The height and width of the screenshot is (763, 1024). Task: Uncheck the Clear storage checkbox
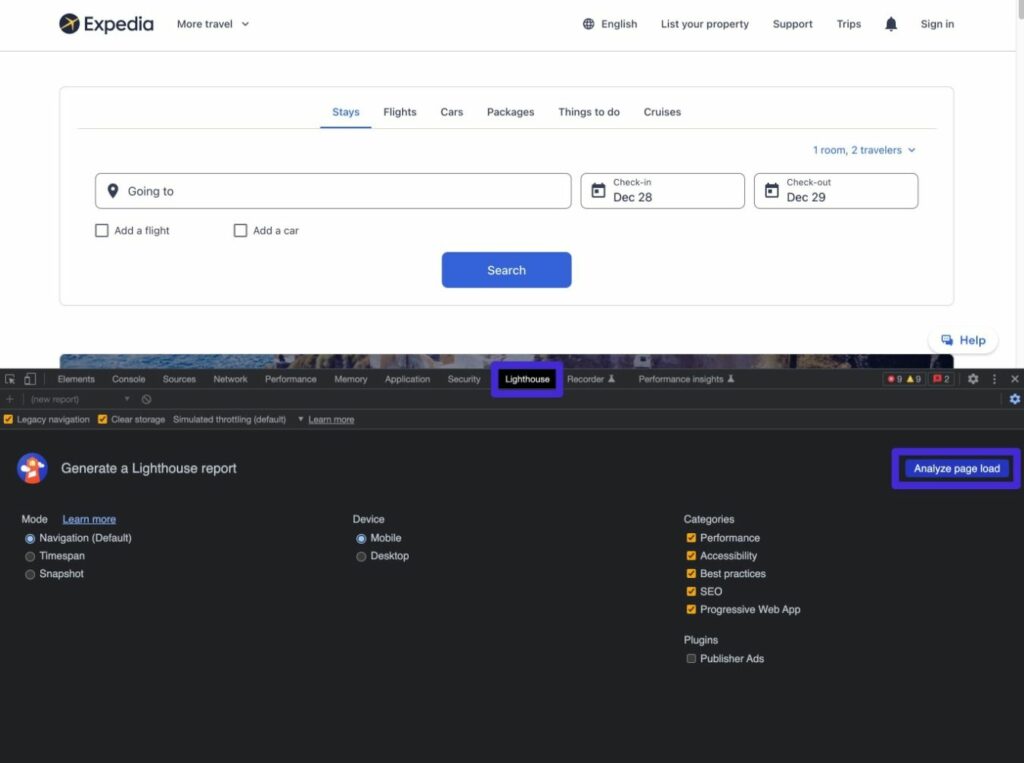point(103,419)
